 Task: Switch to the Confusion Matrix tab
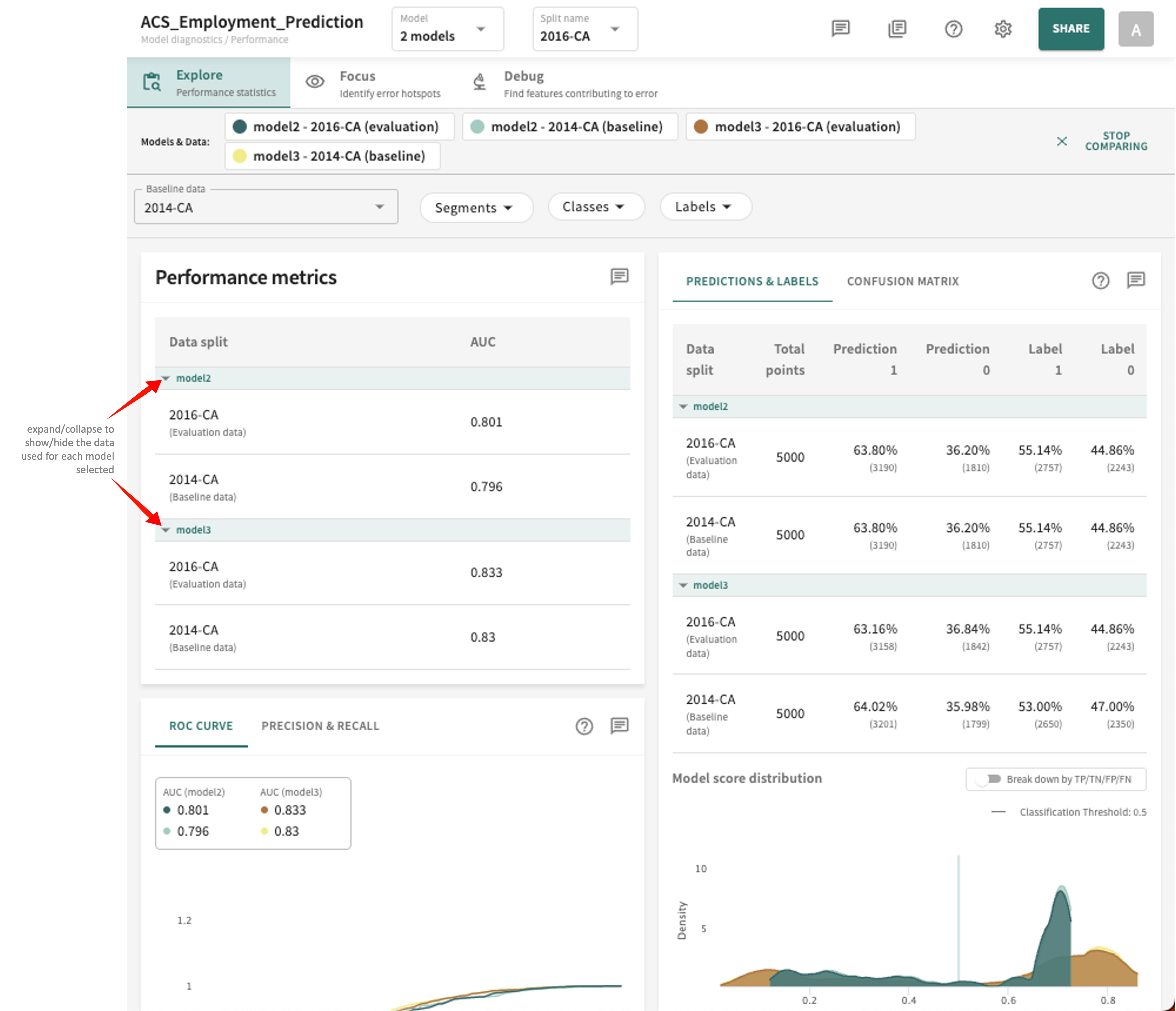[901, 281]
